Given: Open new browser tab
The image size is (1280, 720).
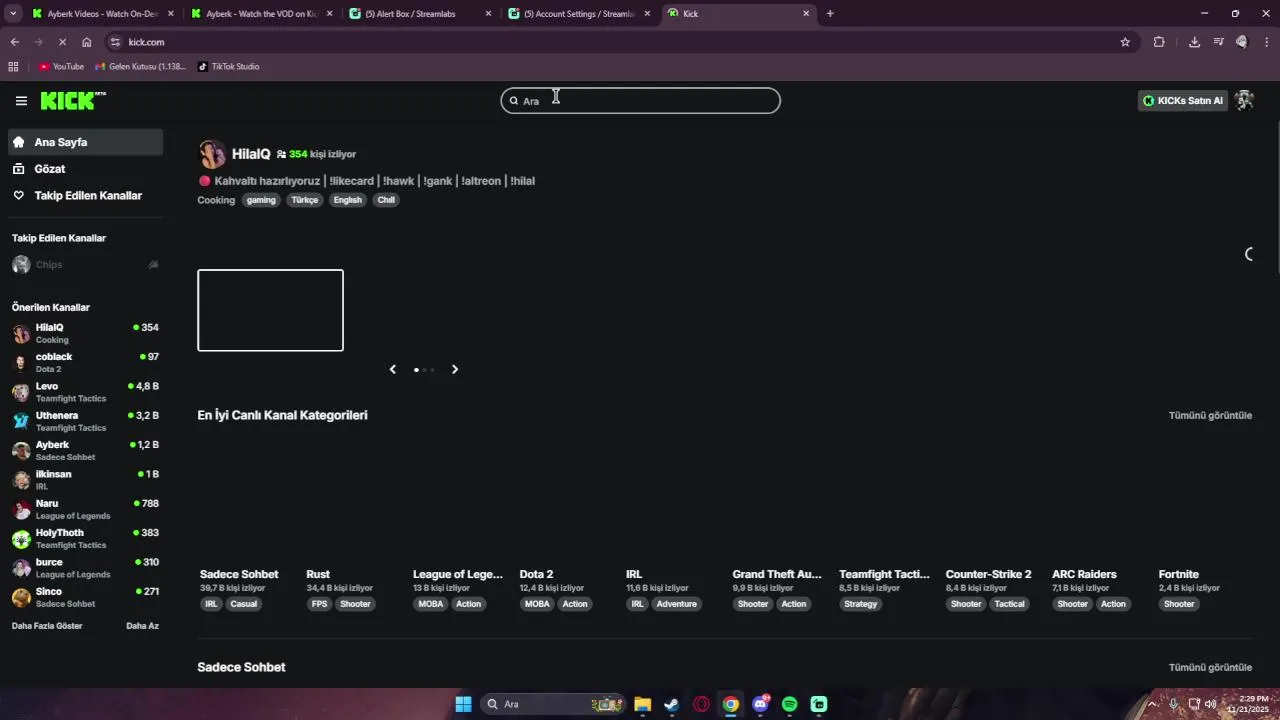Looking at the screenshot, I should [x=830, y=13].
